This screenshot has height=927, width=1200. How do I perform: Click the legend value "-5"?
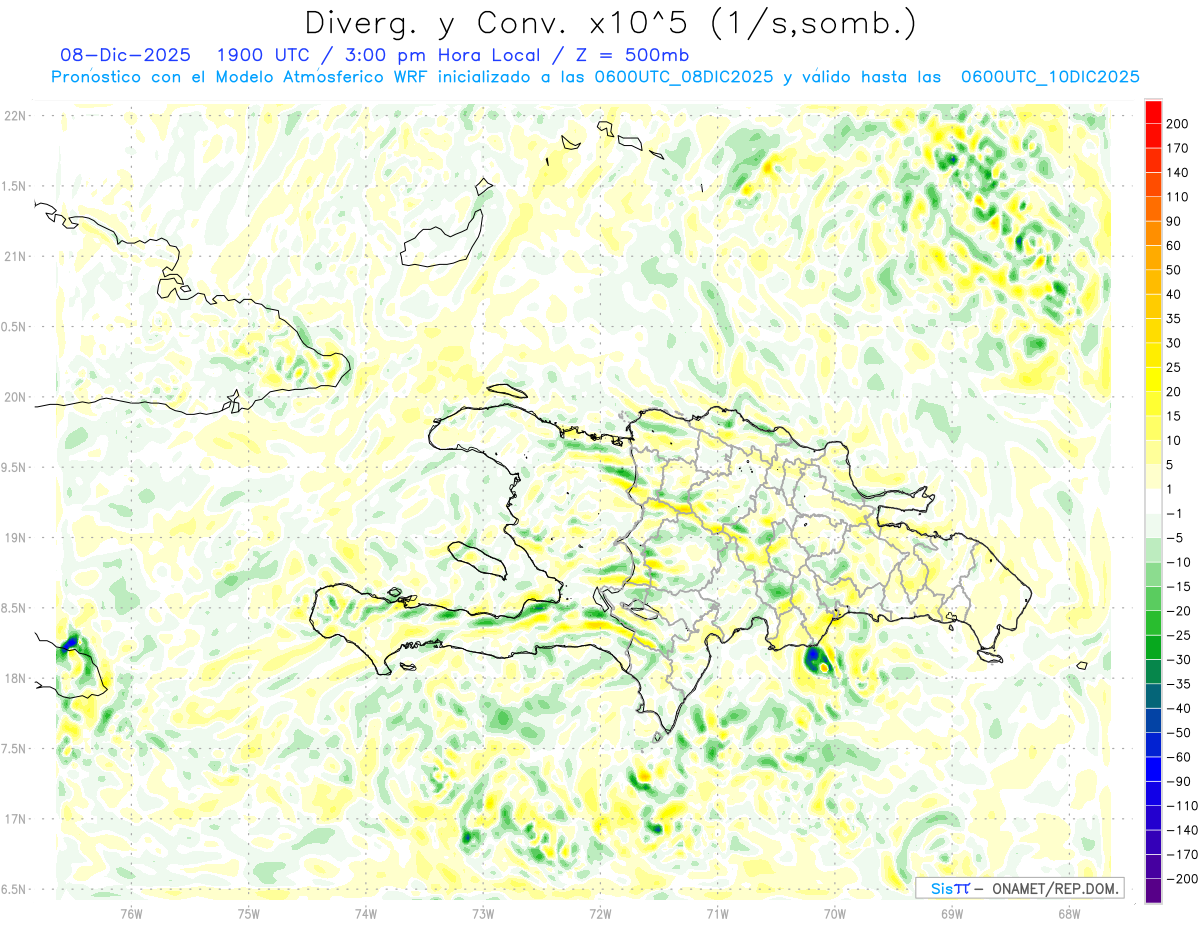[x=1173, y=538]
